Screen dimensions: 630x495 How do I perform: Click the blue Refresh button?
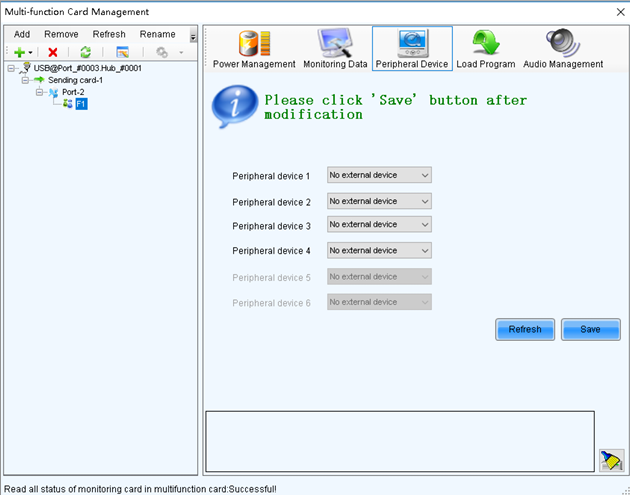pos(525,329)
